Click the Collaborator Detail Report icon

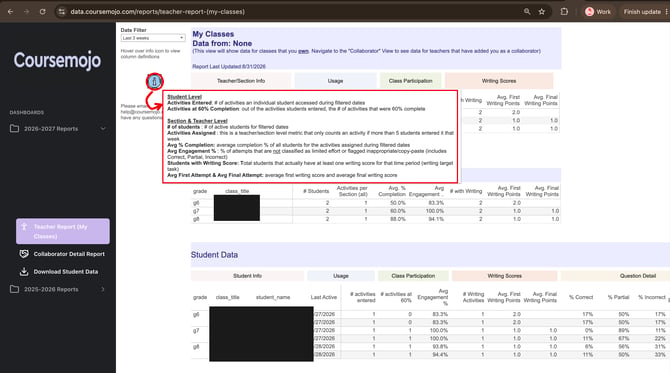point(24,254)
